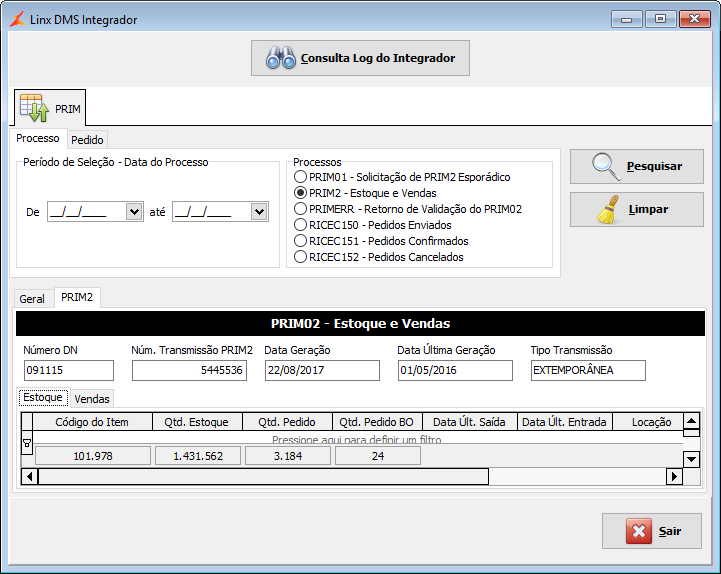Choose RICEC151 Pedidos Confirmados radio
Image resolution: width=721 pixels, height=574 pixels.
pos(300,241)
